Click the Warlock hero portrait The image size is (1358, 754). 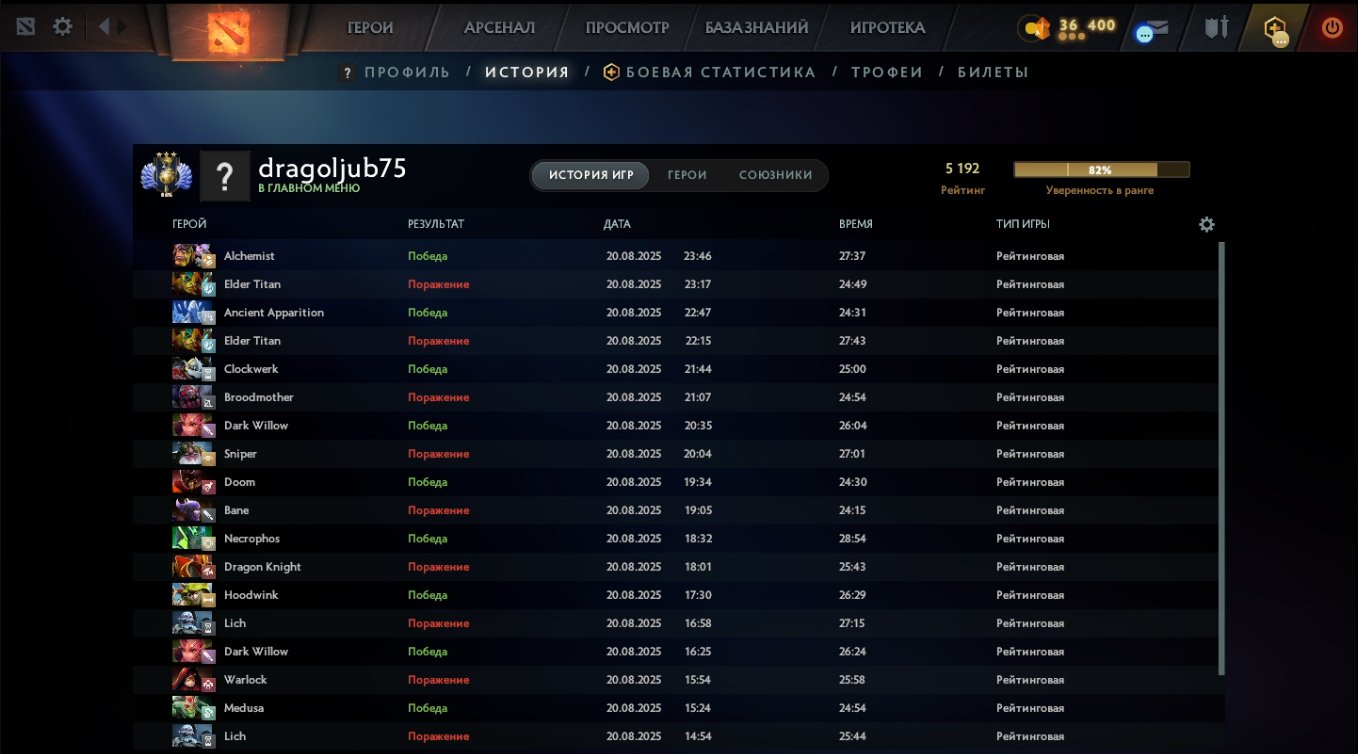click(193, 680)
